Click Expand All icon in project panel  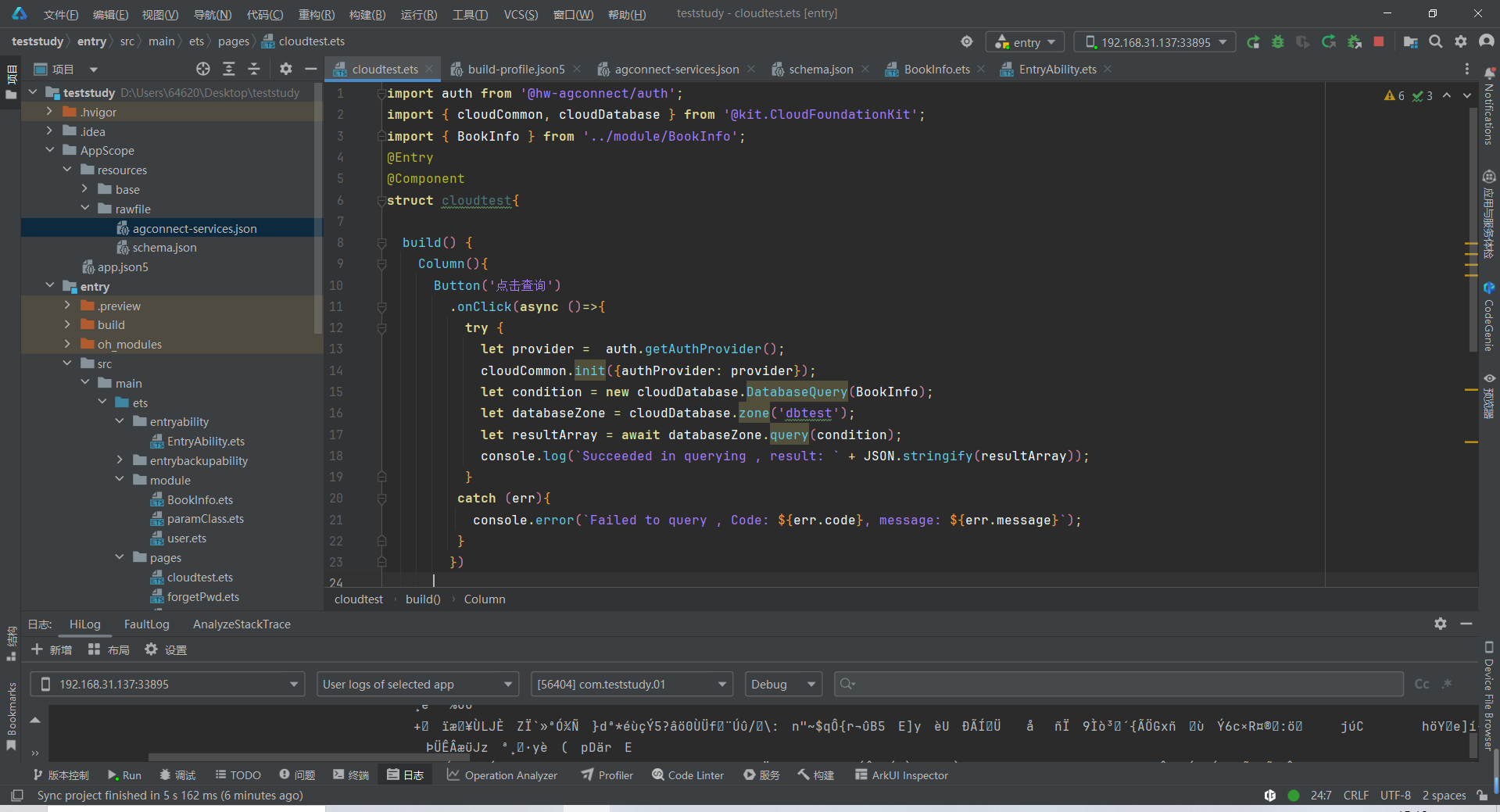pyautogui.click(x=229, y=69)
